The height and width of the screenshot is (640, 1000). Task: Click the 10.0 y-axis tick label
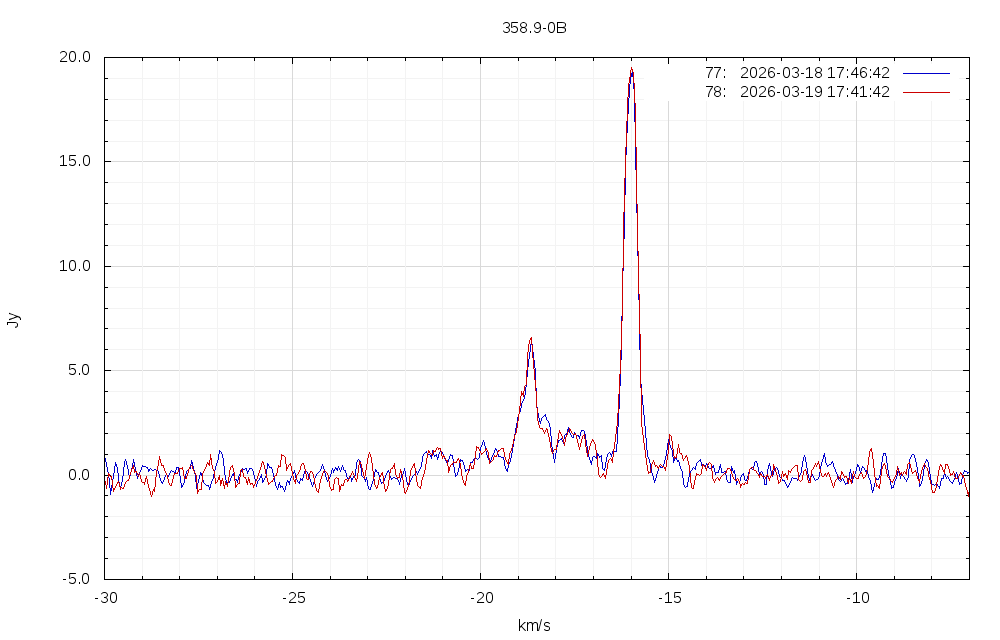pos(75,266)
